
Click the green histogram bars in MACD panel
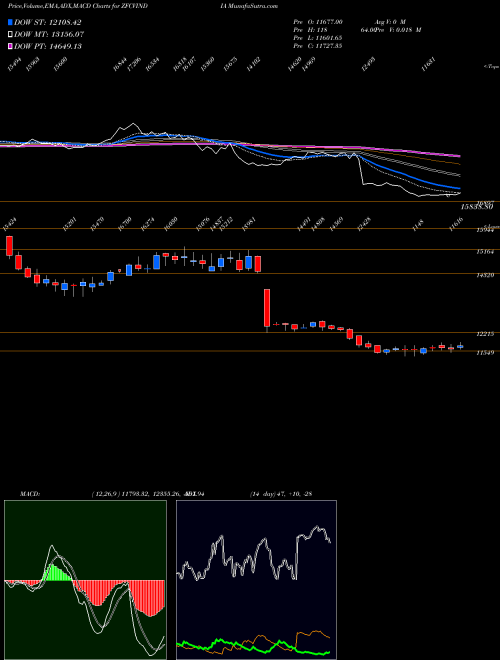(58, 573)
